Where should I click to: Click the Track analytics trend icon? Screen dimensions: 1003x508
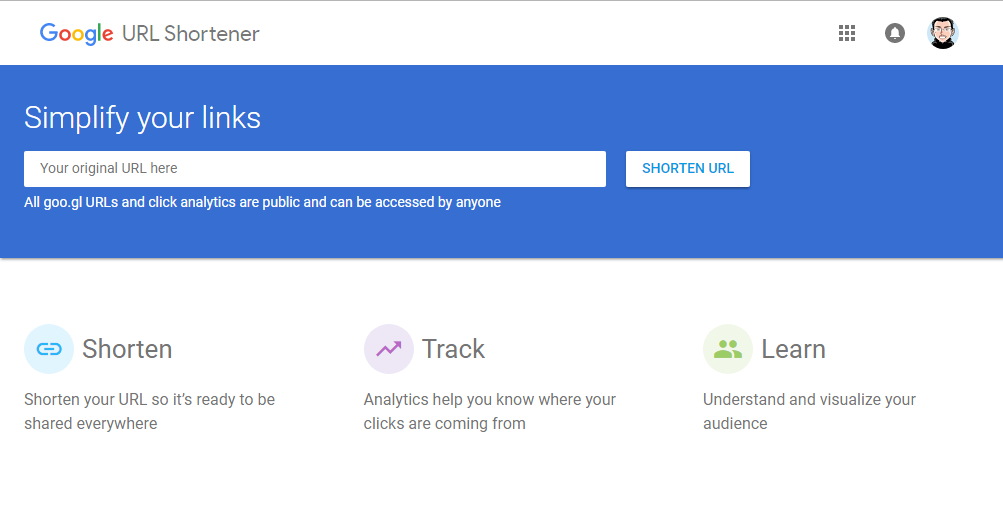point(388,349)
